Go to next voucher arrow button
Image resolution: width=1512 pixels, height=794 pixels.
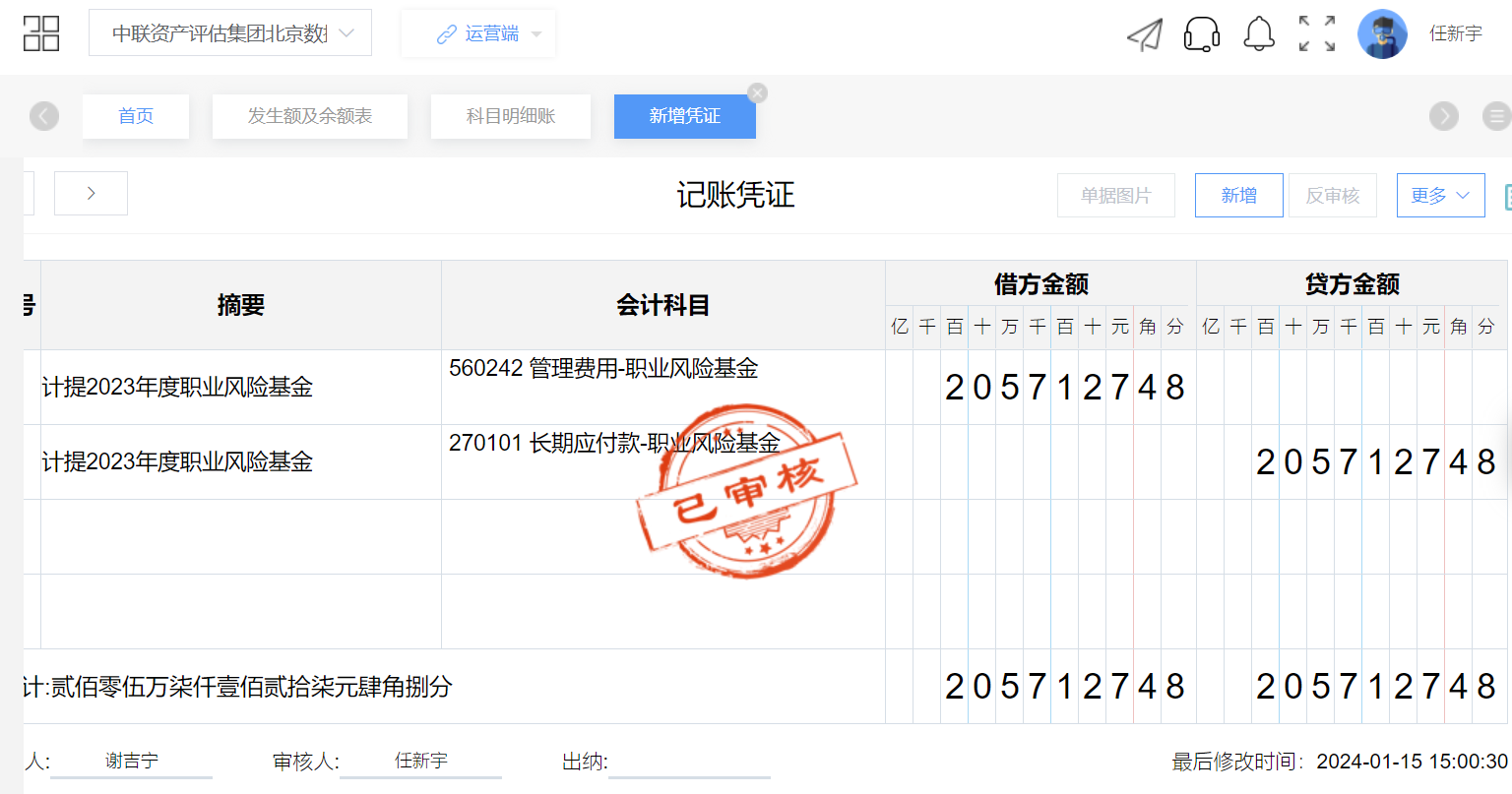click(x=91, y=194)
